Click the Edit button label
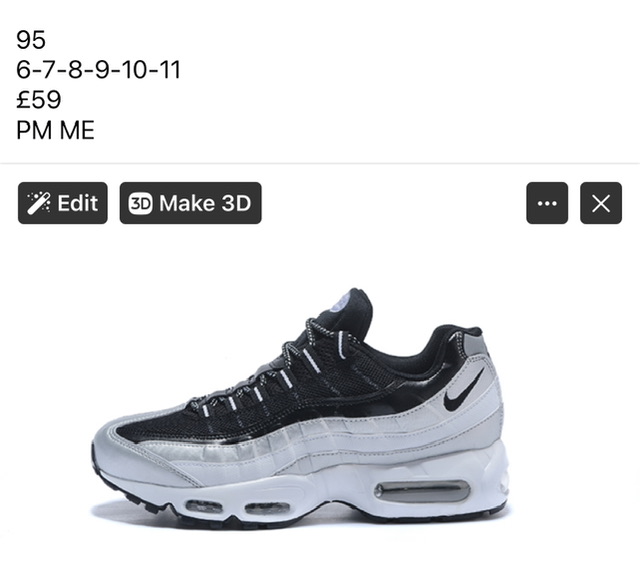 (78, 203)
